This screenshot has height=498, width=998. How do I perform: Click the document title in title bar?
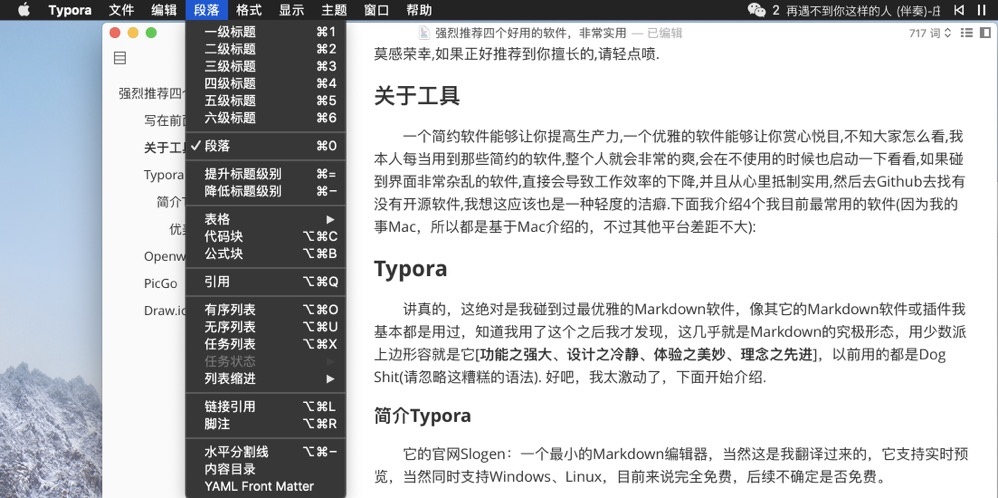(531, 32)
